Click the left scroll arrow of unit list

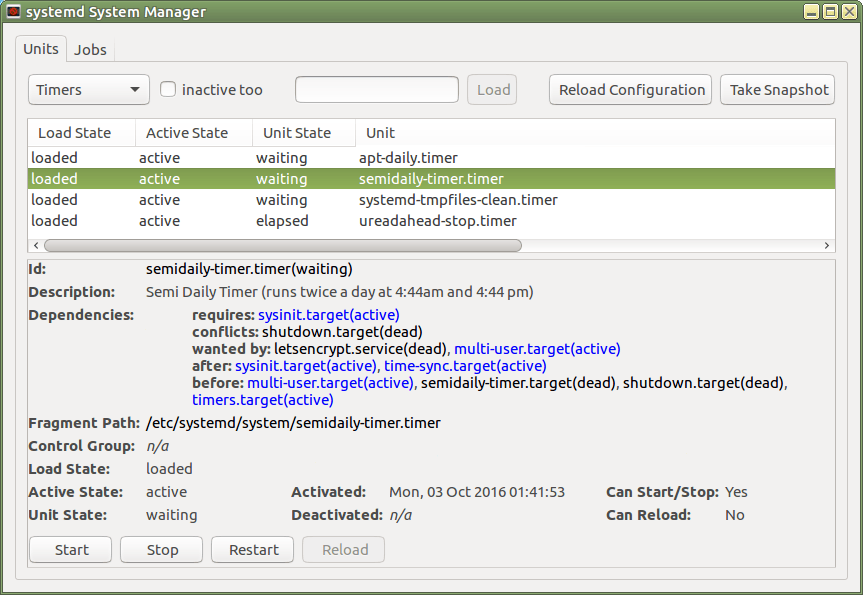(x=36, y=245)
